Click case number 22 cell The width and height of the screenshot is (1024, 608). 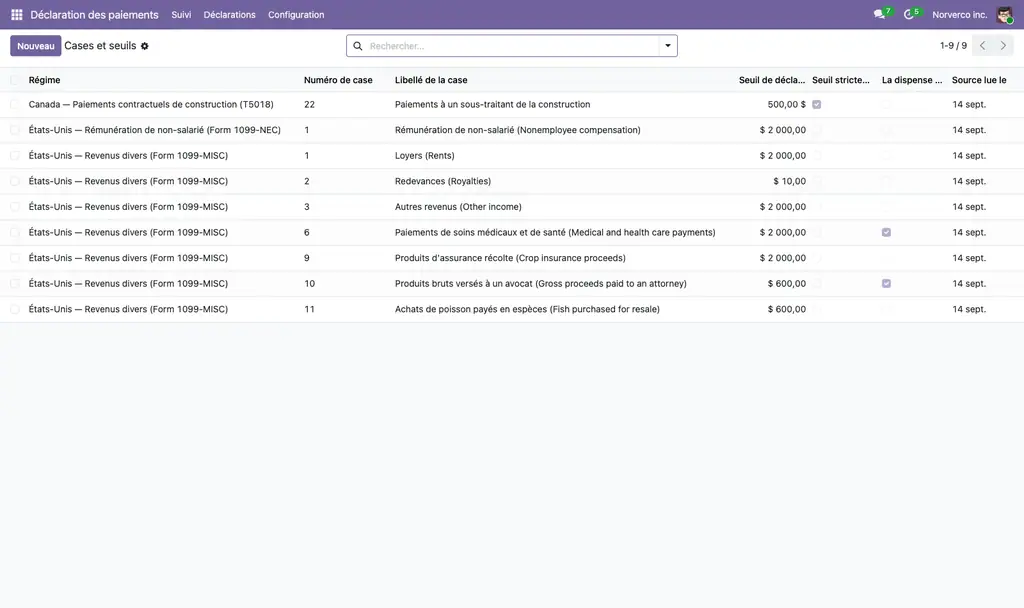[x=310, y=104]
